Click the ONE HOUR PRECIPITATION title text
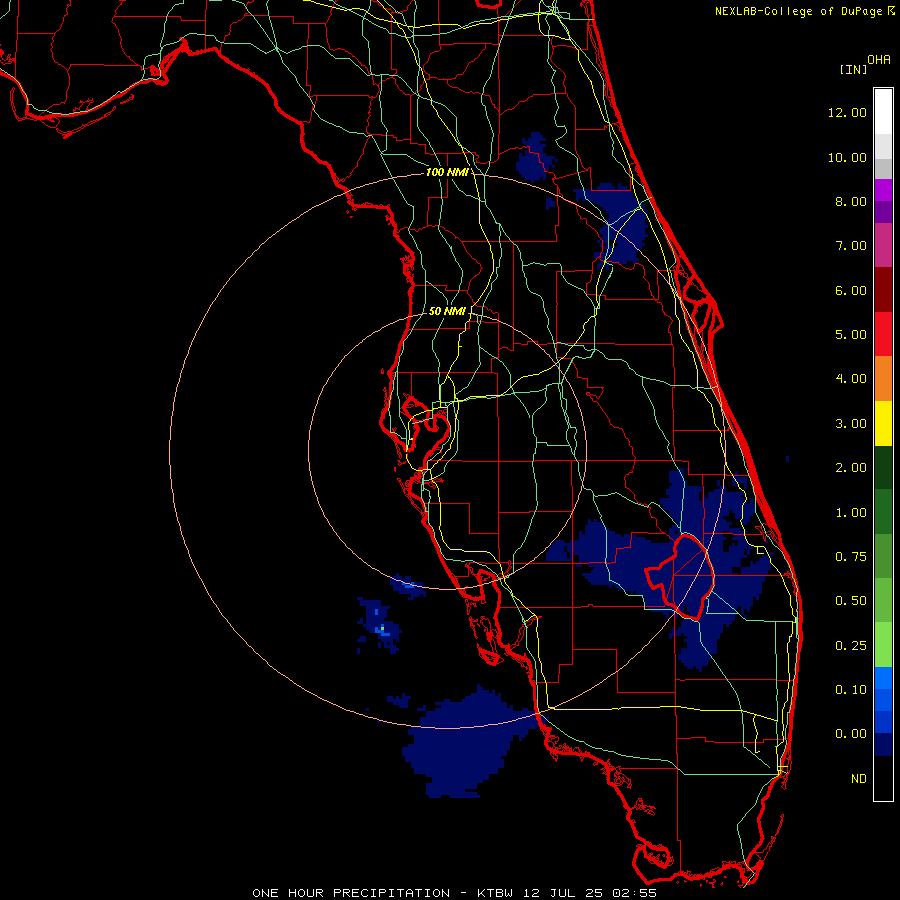Screen dimensions: 900x900 pyautogui.click(x=351, y=893)
